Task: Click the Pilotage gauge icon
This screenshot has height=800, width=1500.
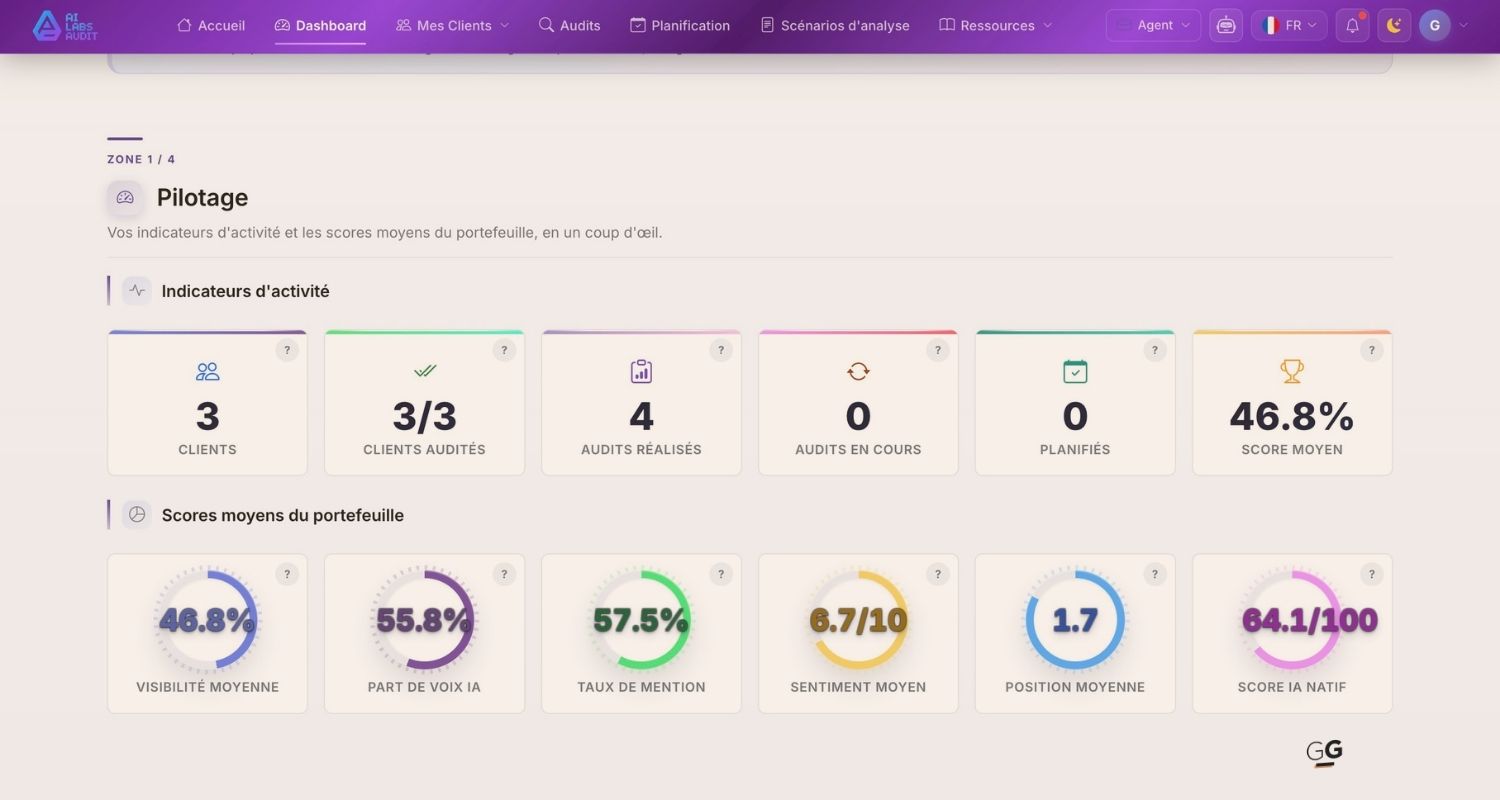Action: pos(125,197)
